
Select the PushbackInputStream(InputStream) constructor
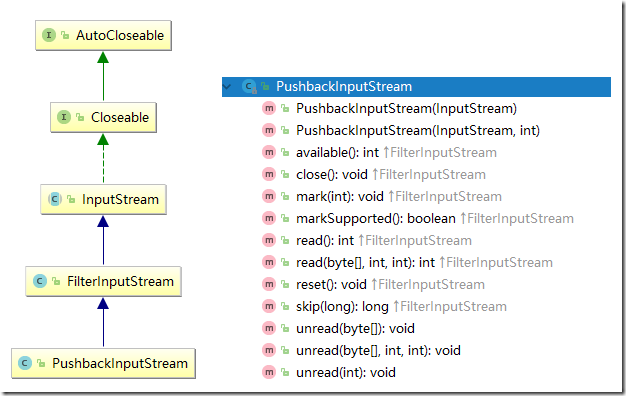click(x=406, y=109)
